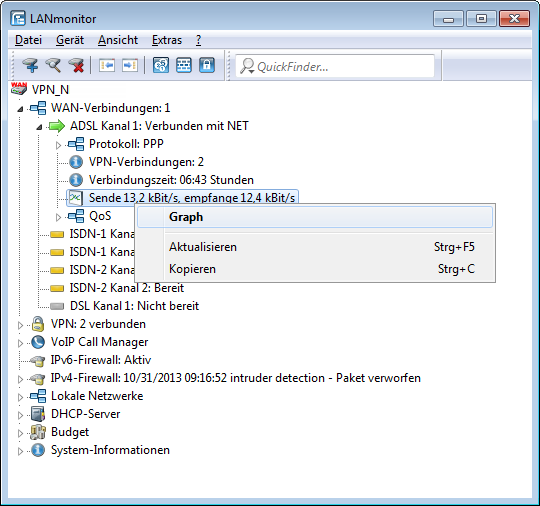Collapse the WAN-Verbindungen: 1 node
540x506 pixels.
[x=20, y=109]
